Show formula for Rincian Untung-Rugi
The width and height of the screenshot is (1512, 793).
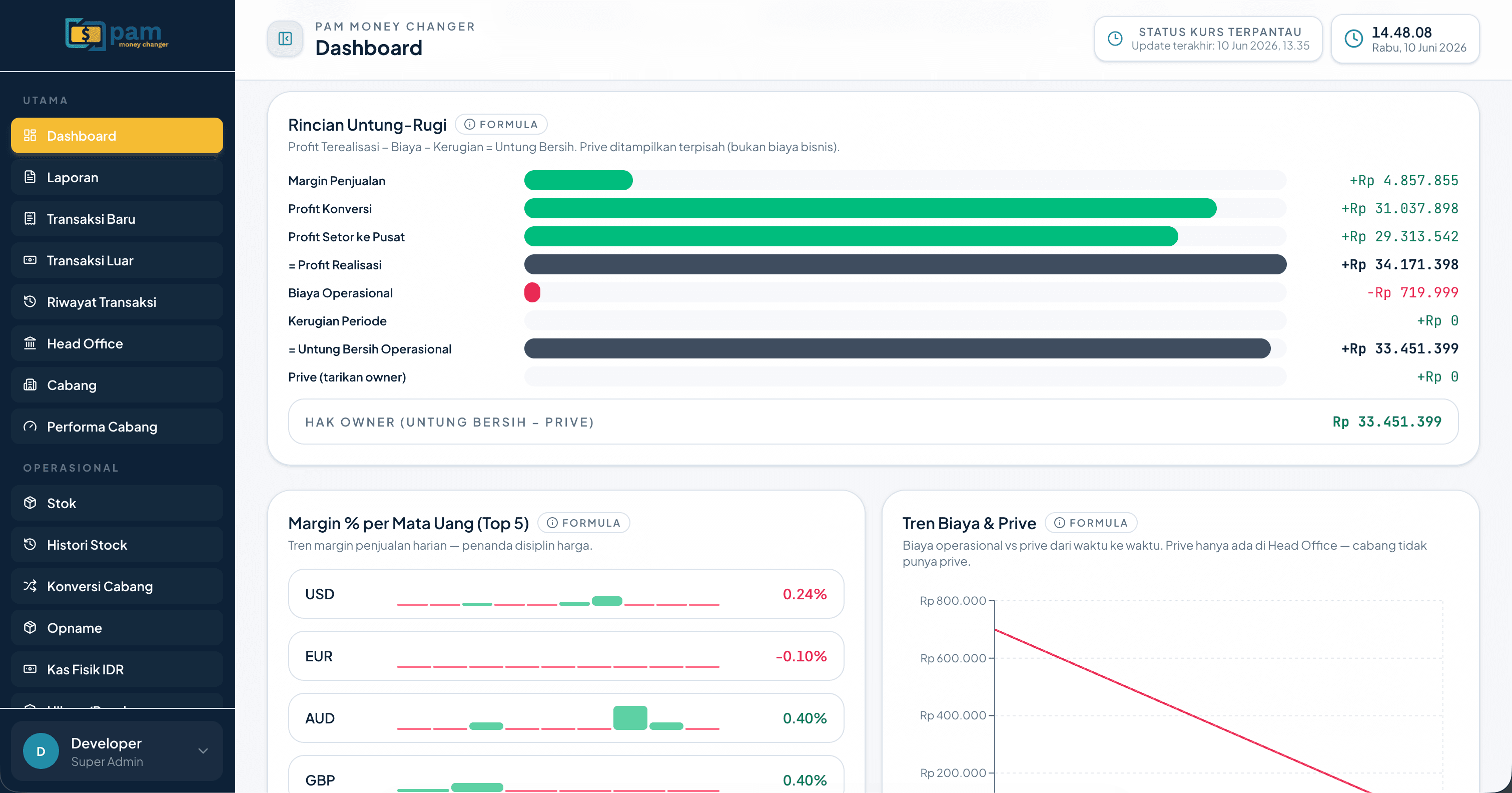pyautogui.click(x=501, y=125)
